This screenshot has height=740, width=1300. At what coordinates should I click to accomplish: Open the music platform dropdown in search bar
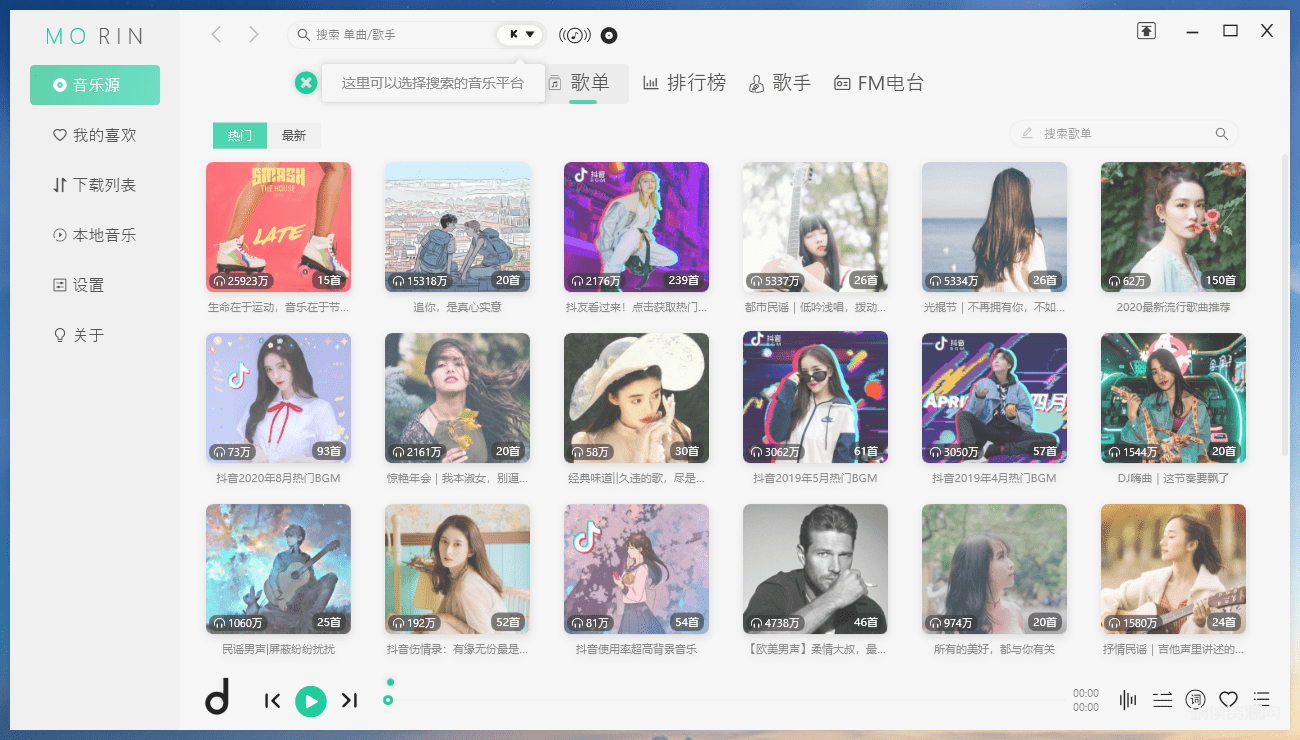(521, 35)
